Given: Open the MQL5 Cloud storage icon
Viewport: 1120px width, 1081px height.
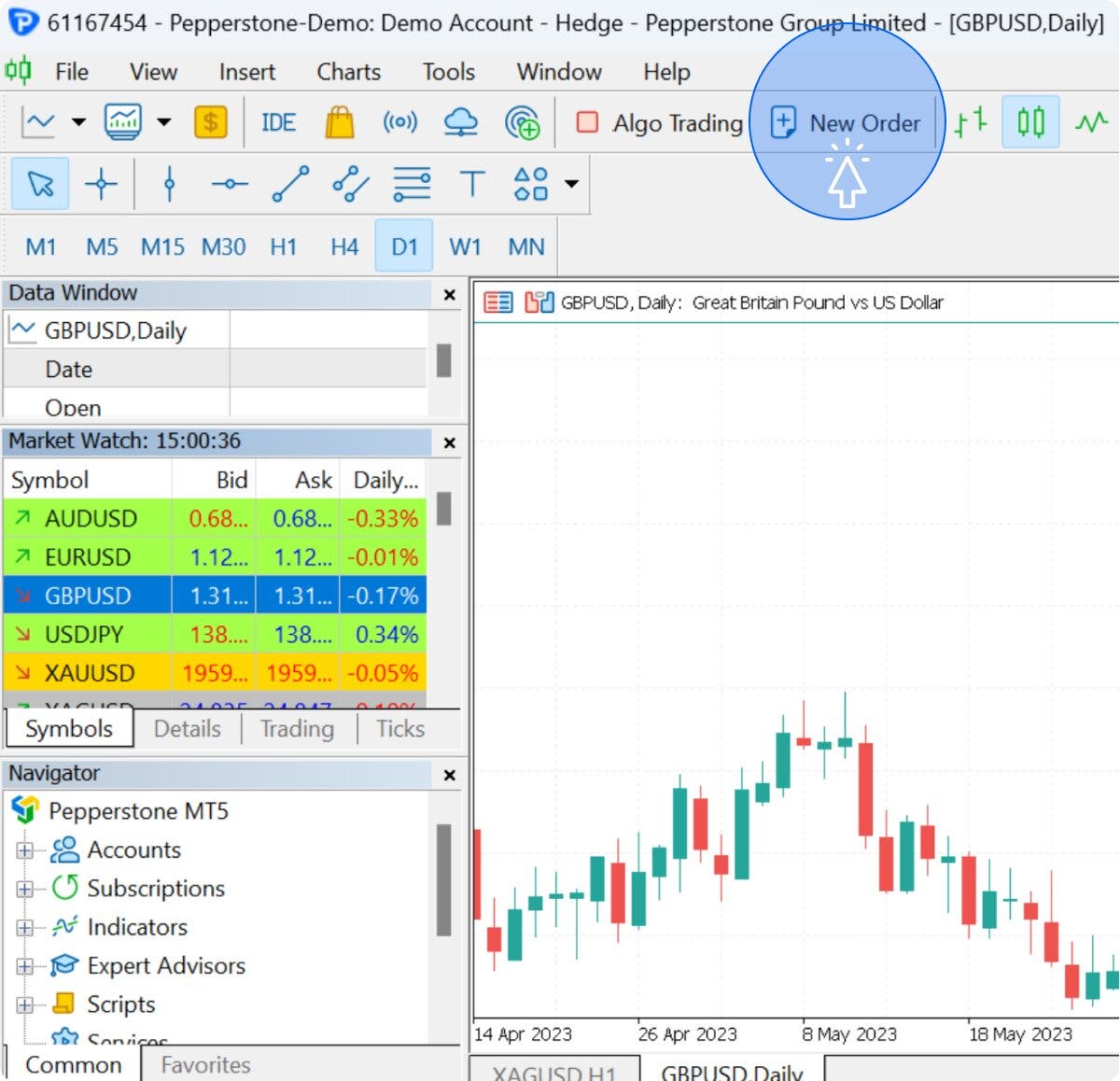Looking at the screenshot, I should click(461, 121).
